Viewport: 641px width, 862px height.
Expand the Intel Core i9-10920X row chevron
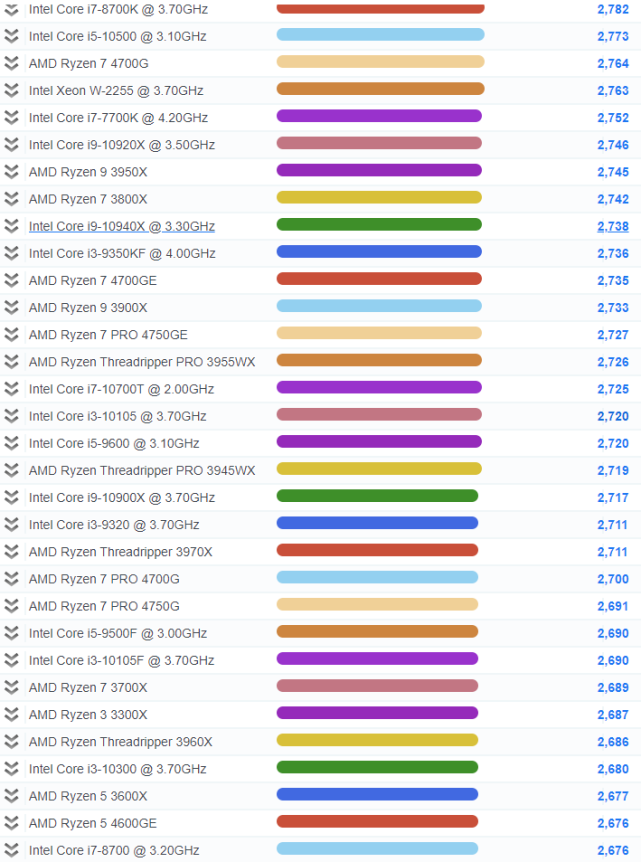tap(12, 145)
